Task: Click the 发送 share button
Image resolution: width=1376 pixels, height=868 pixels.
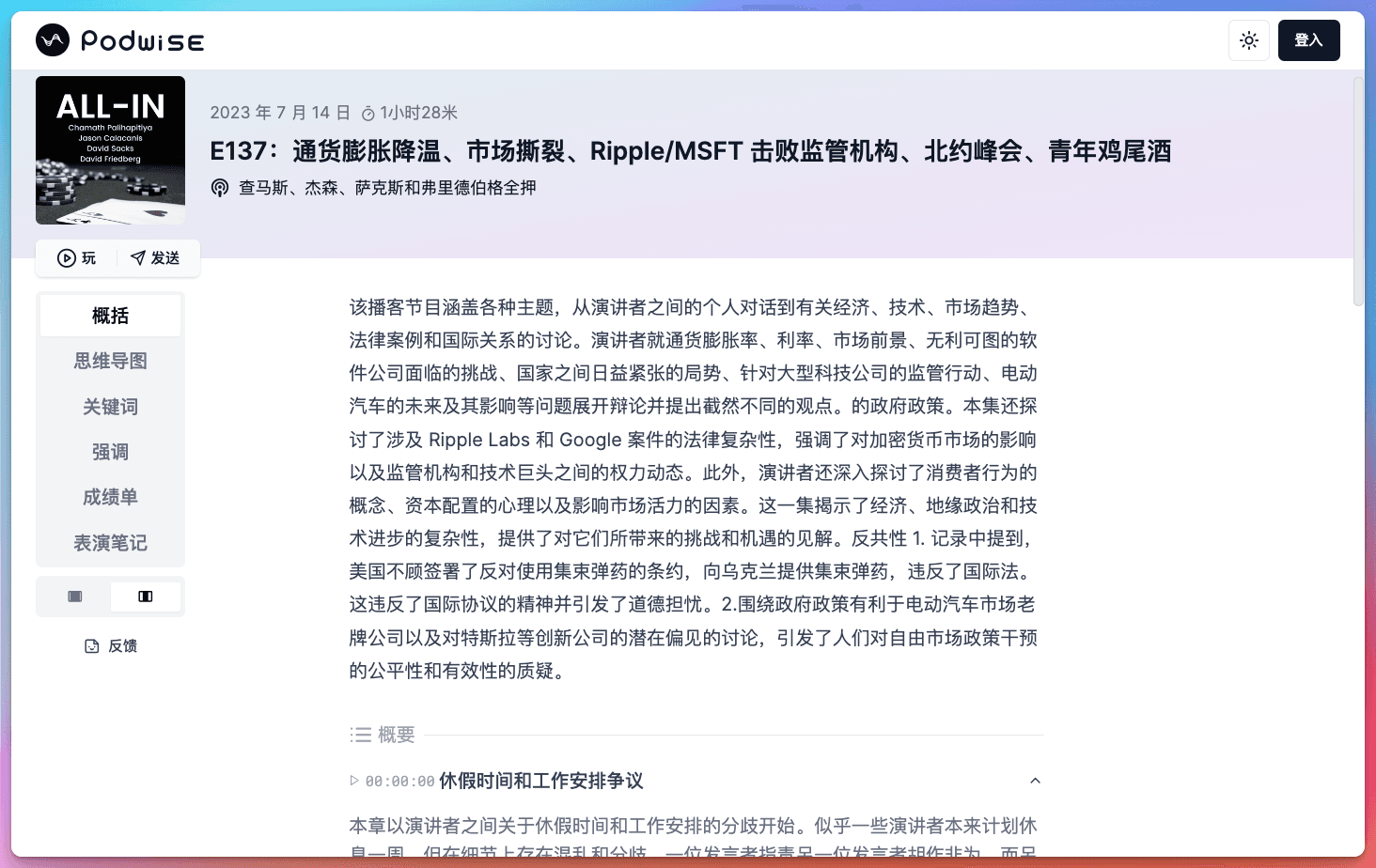Action: click(x=155, y=258)
